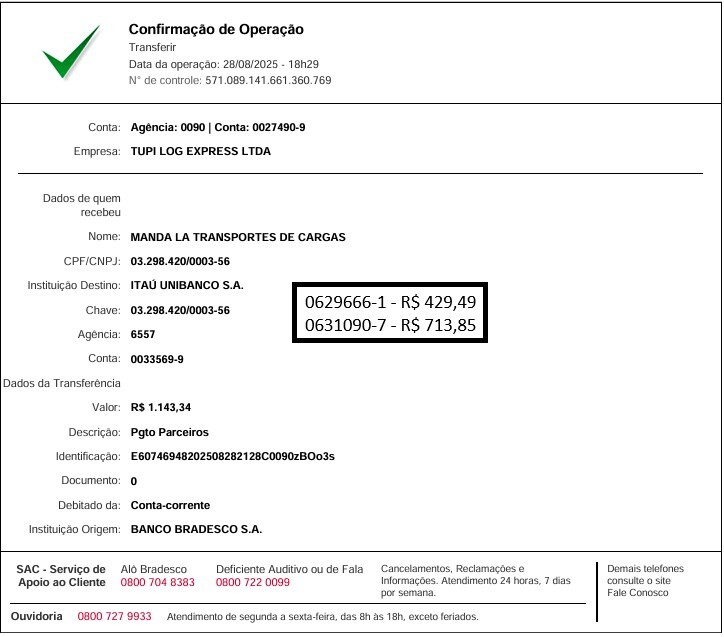This screenshot has height=637, width=724.
Task: Click the ITAÚ UNIBANCO S.A. destination institution
Action: (x=187, y=286)
